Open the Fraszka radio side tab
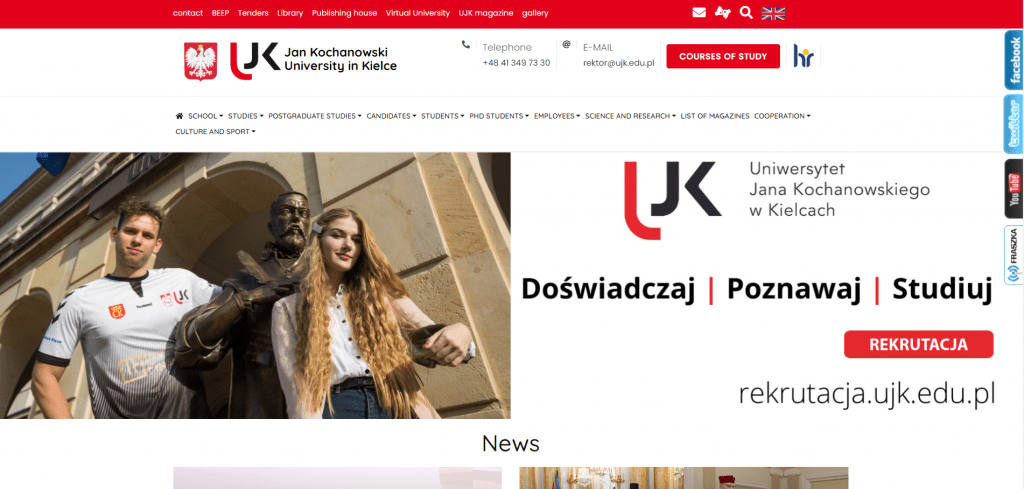Image resolution: width=1024 pixels, height=489 pixels. pyautogui.click(x=1014, y=255)
